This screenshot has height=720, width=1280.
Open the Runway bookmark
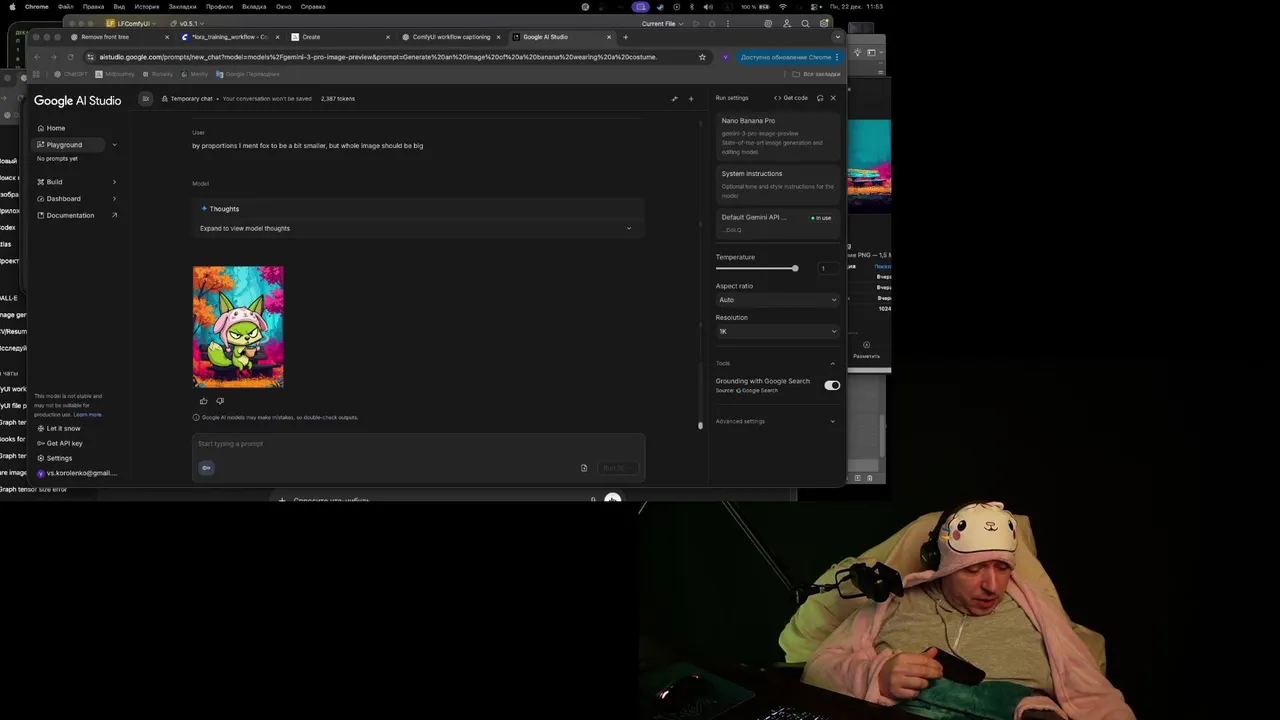coord(158,74)
